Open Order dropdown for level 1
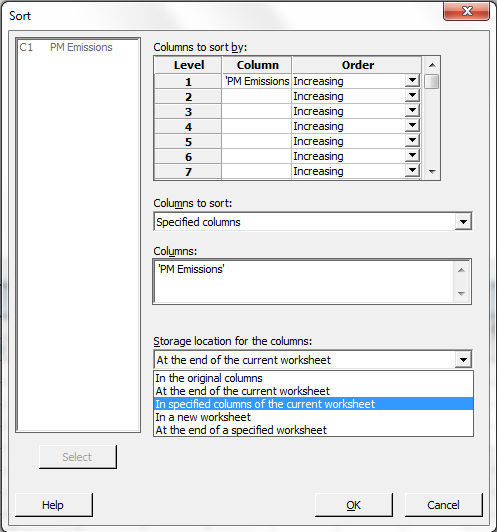The width and height of the screenshot is (497, 532). [x=412, y=81]
